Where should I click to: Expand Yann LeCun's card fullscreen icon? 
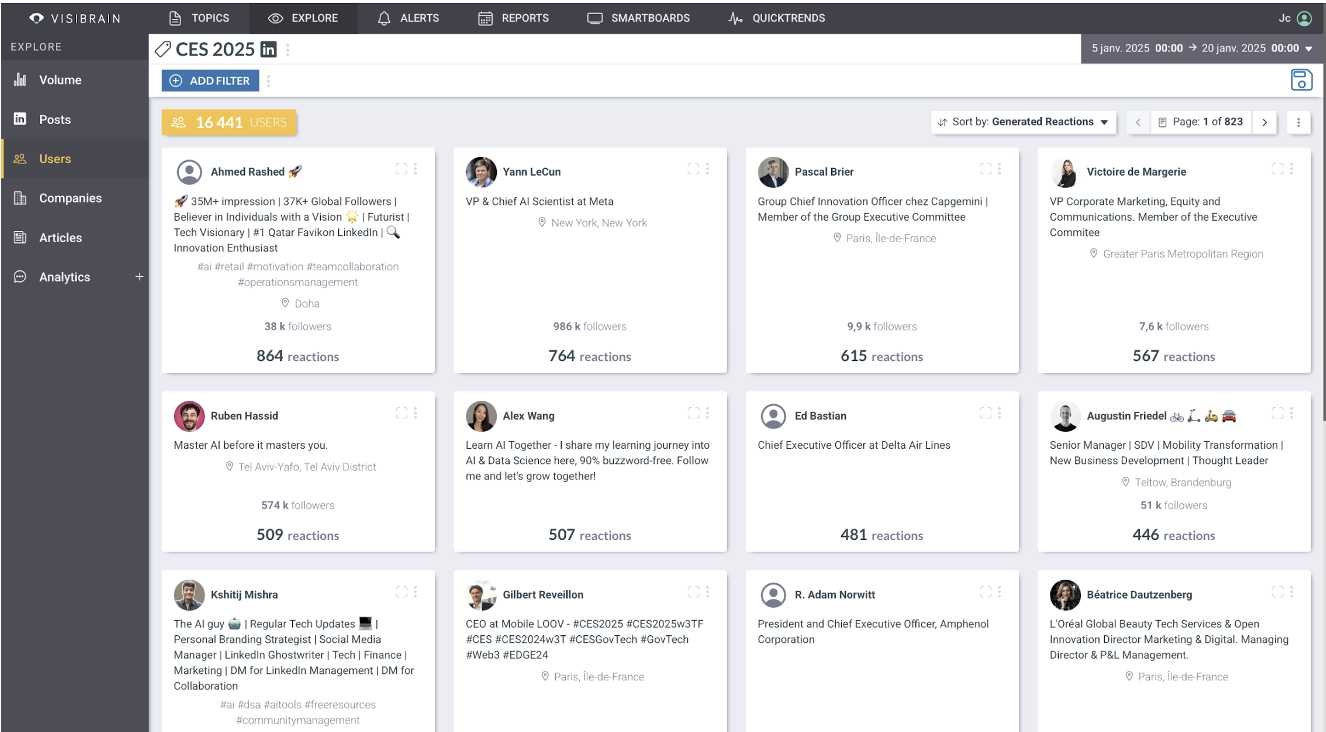coord(693,169)
